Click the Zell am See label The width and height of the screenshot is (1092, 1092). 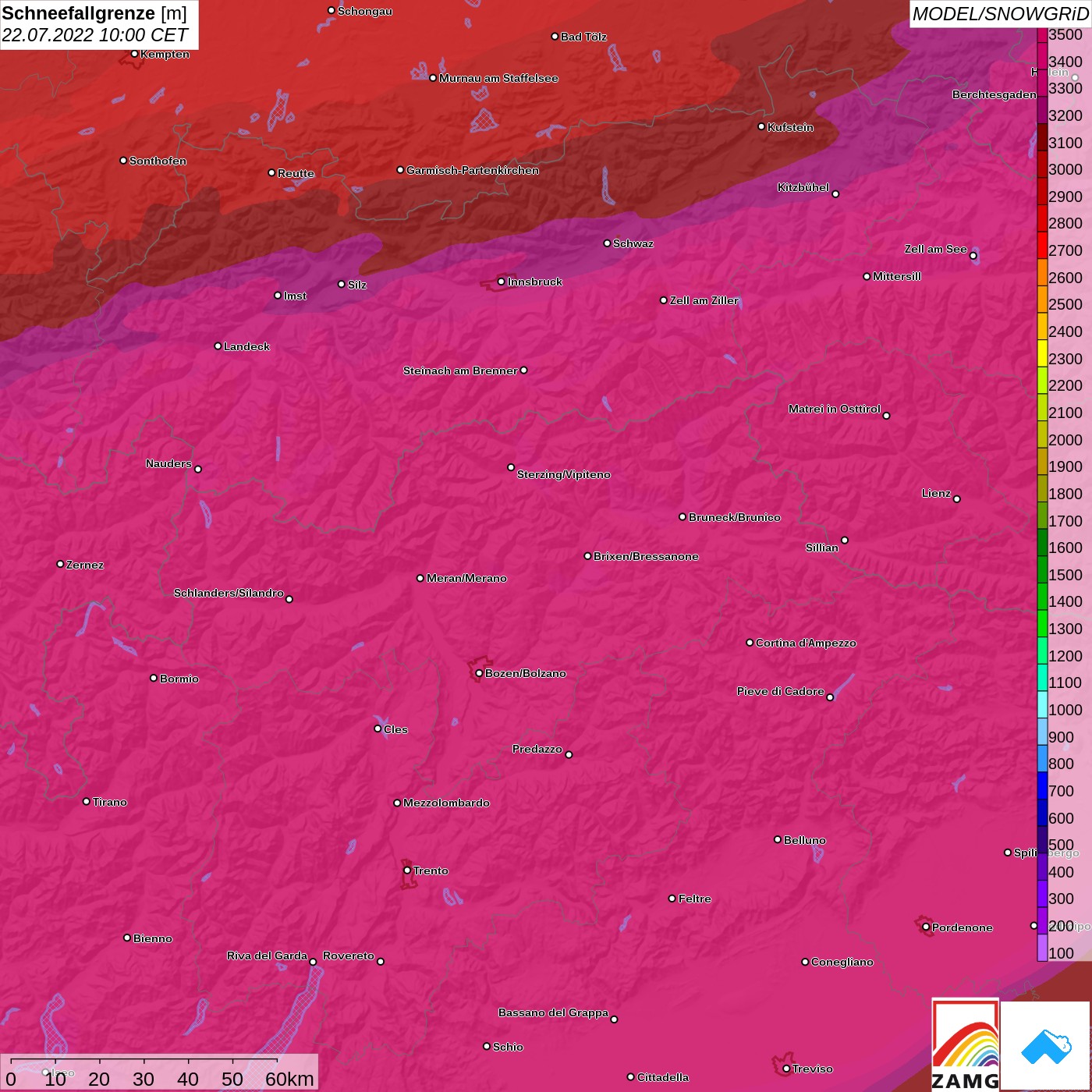click(936, 249)
